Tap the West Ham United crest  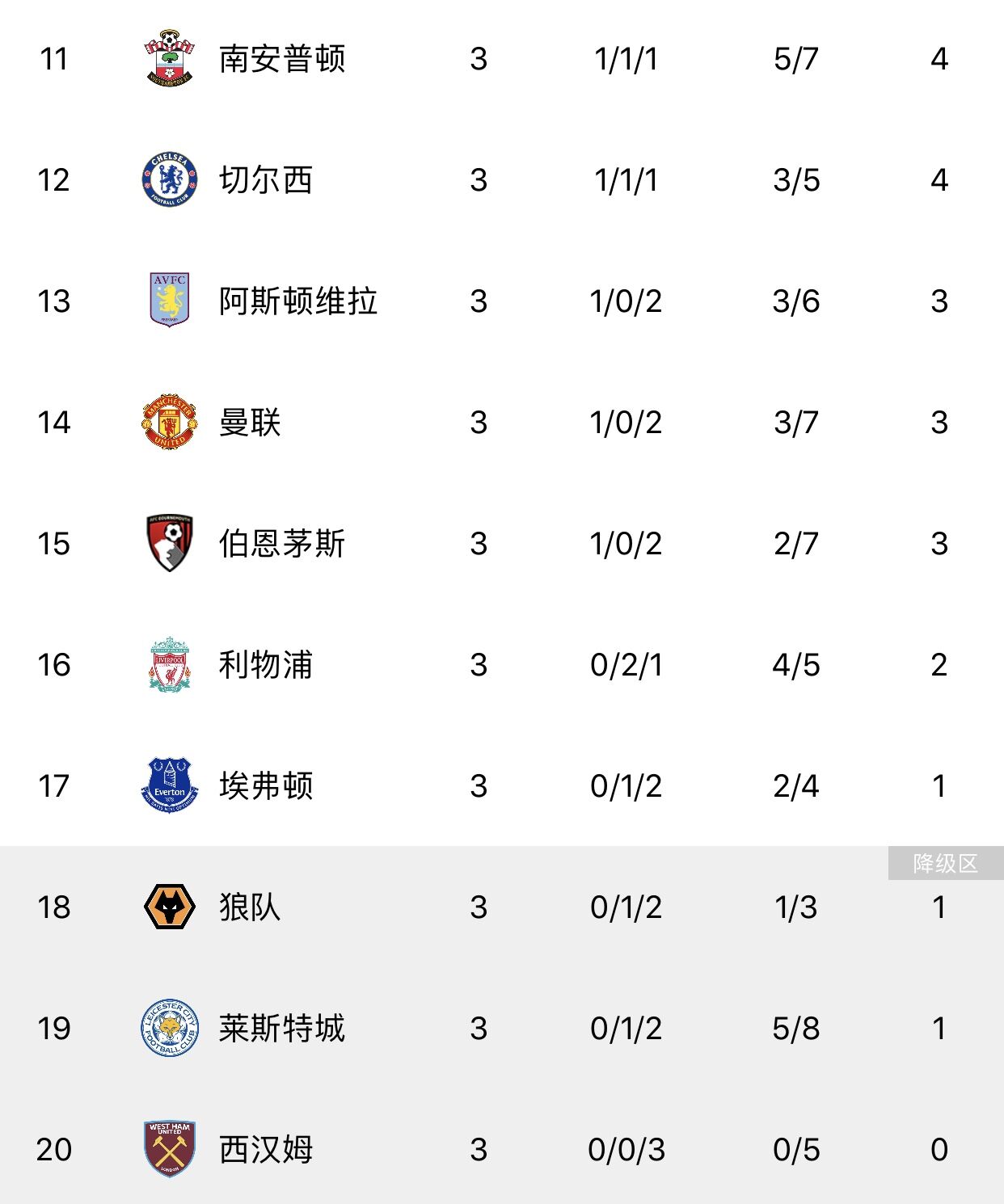pos(169,1149)
